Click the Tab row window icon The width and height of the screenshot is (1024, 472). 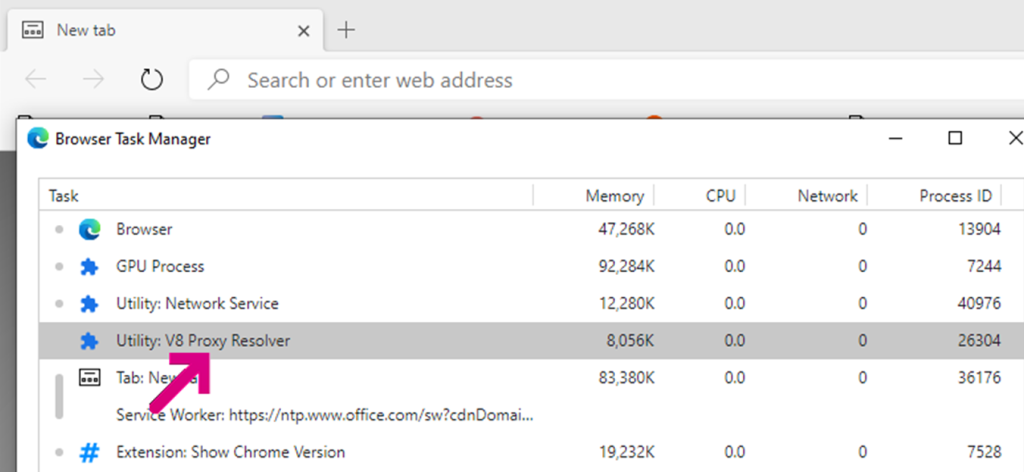90,378
